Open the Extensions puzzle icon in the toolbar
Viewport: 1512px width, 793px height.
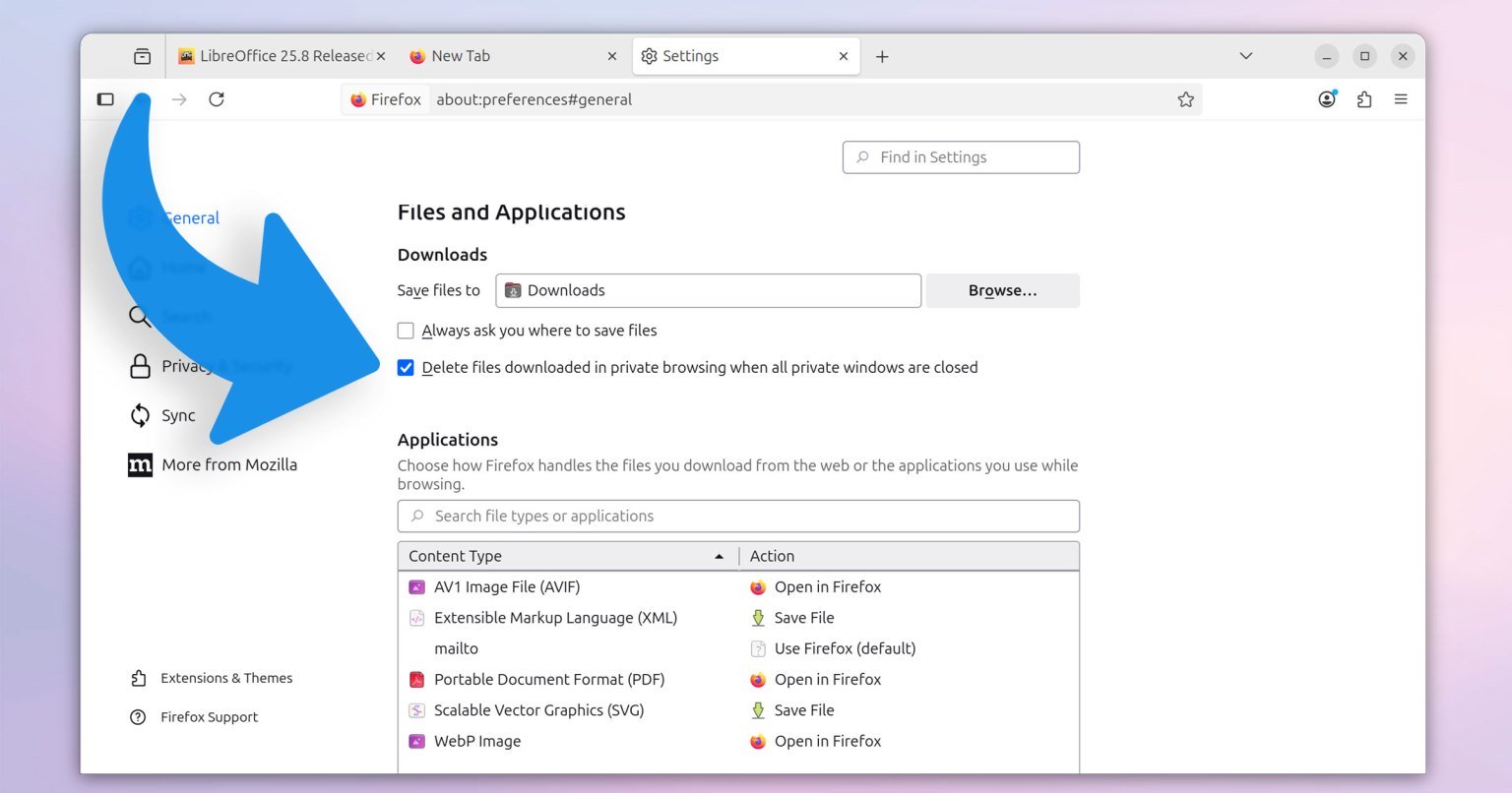(x=1364, y=99)
